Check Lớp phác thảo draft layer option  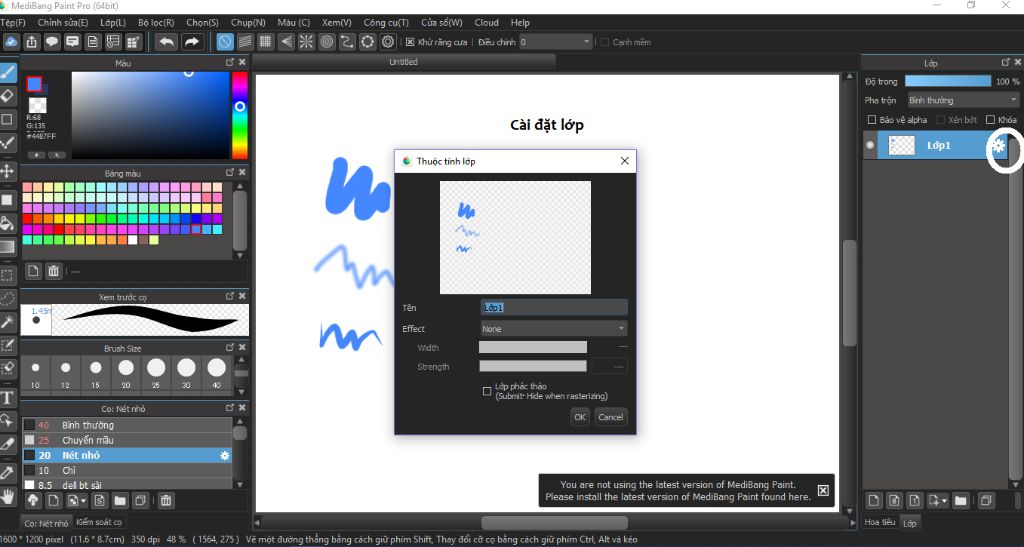487,391
